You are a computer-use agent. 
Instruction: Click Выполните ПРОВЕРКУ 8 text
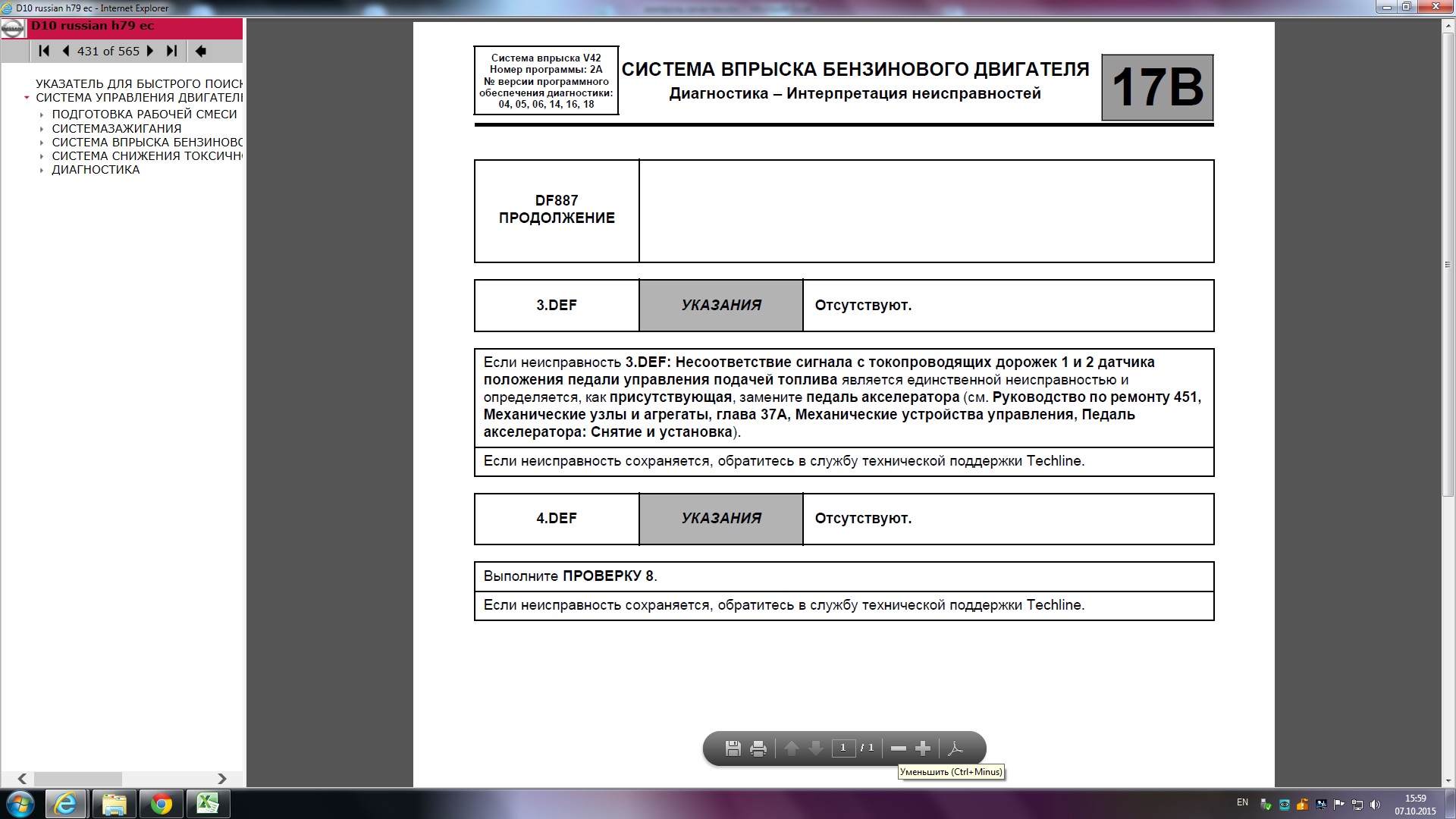[570, 576]
